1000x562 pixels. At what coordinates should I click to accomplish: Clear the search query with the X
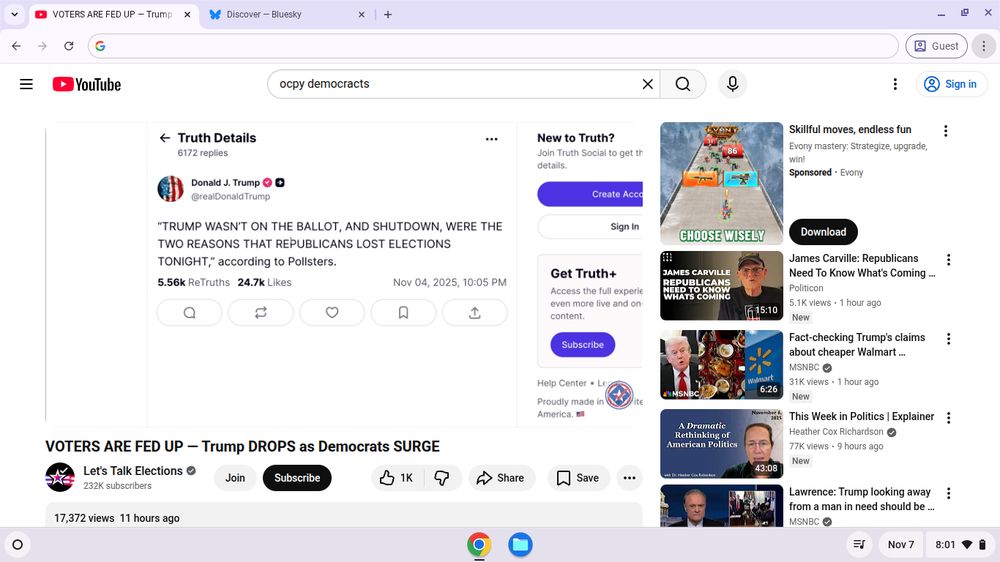coord(647,84)
